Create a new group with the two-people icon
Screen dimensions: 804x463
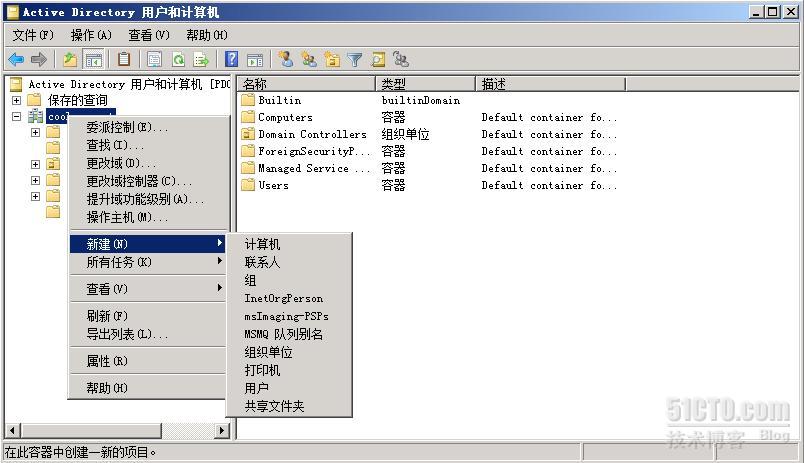(x=309, y=59)
